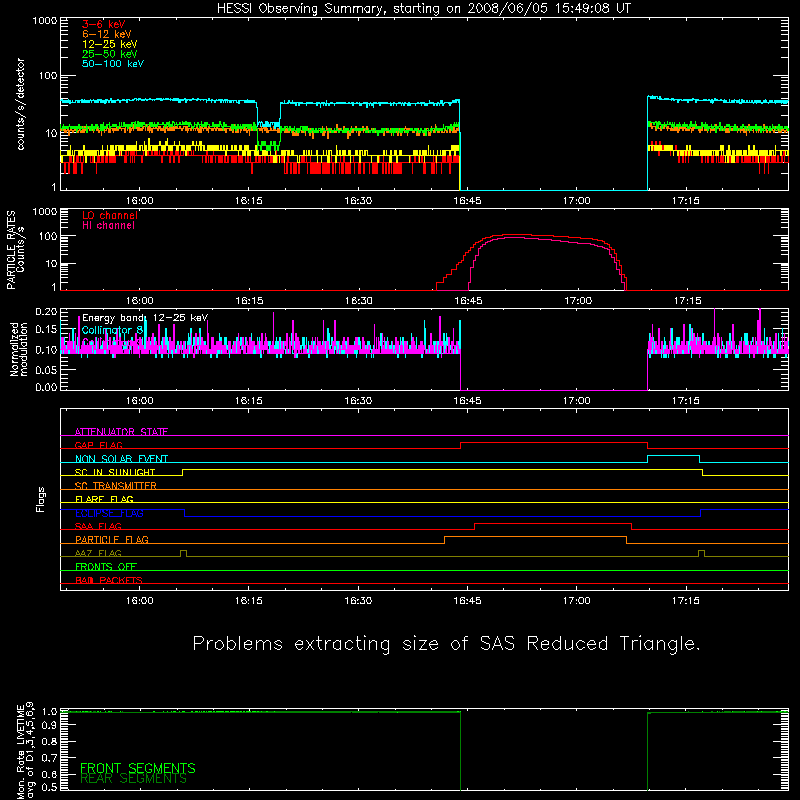Click the LO channel particle rate curve peak
Screen dimensions: 800x800
(515, 235)
